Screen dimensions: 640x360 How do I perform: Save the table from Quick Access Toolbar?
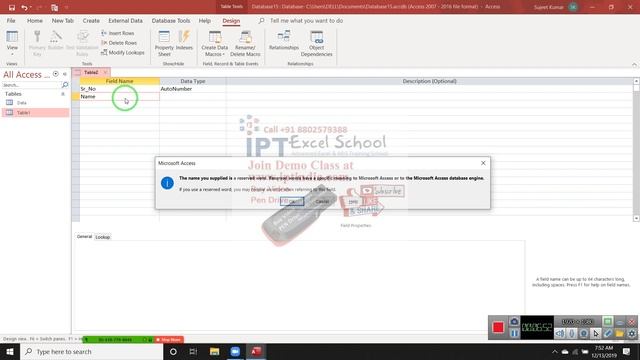pyautogui.click(x=12, y=7)
